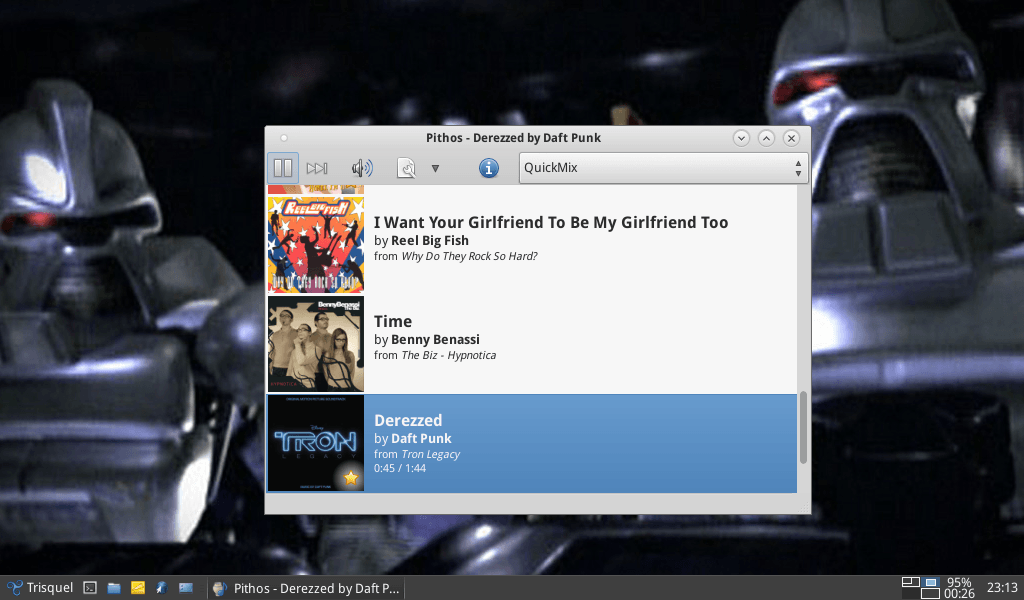Show song info with the blue info icon
This screenshot has height=600, width=1024.
tap(488, 168)
